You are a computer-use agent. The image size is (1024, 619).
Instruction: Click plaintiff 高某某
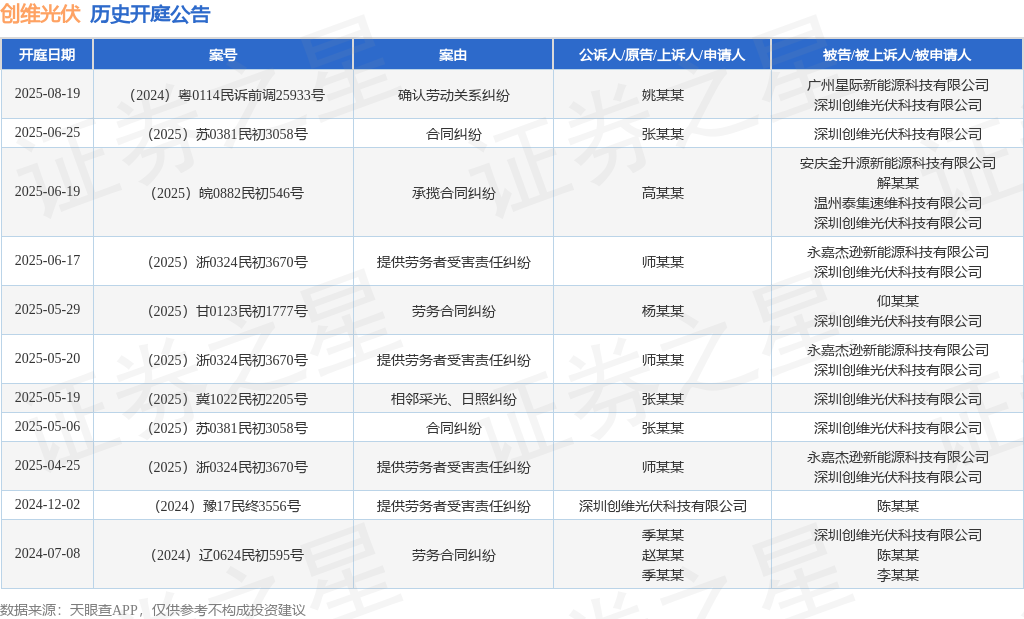click(662, 193)
